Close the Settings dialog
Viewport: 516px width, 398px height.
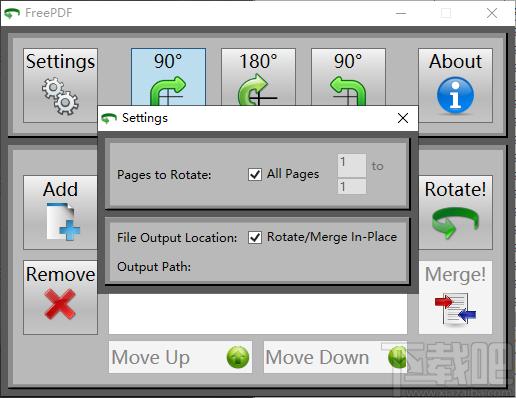point(403,118)
